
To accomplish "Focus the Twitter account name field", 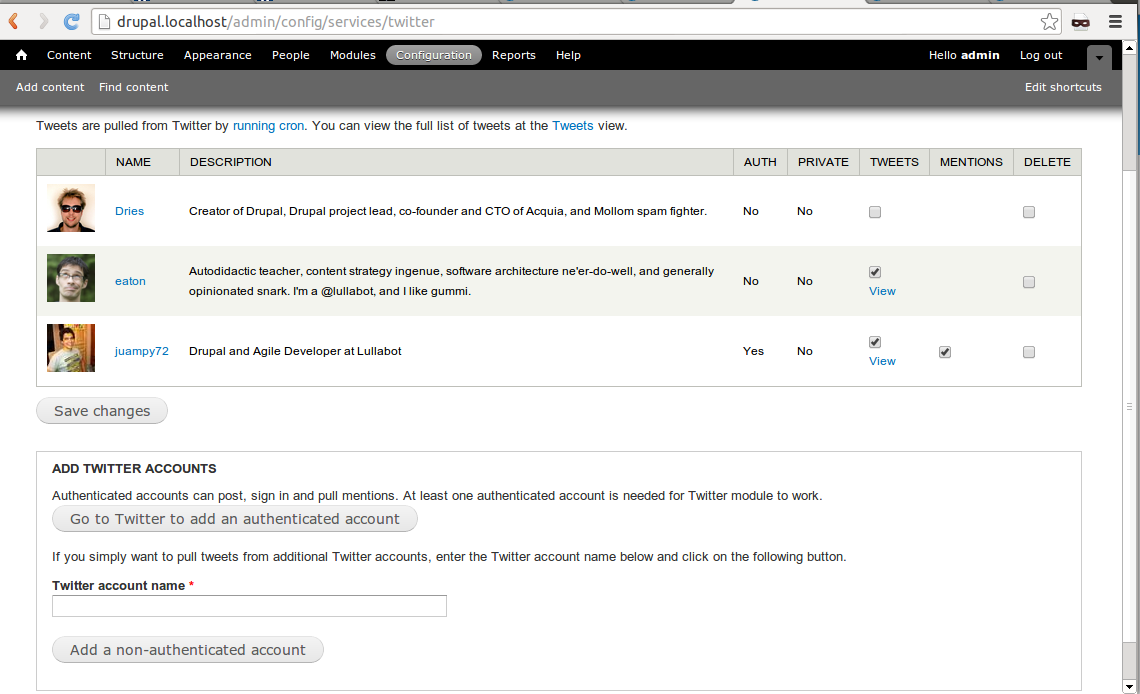I will click(249, 606).
